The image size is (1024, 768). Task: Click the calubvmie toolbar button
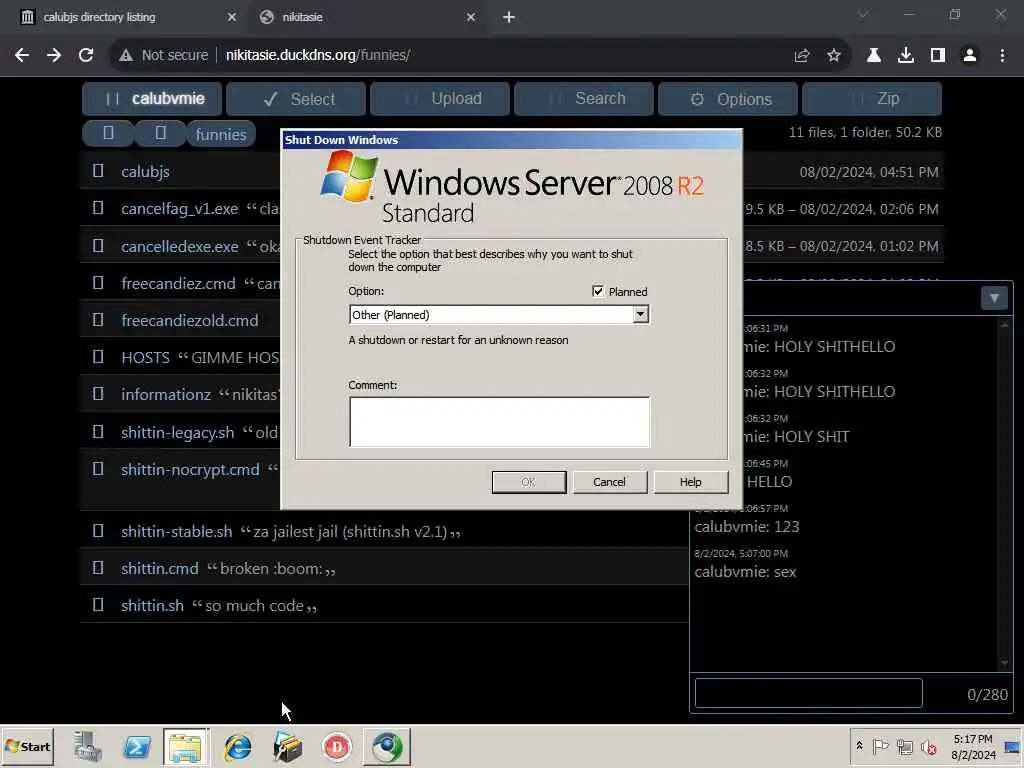[152, 99]
